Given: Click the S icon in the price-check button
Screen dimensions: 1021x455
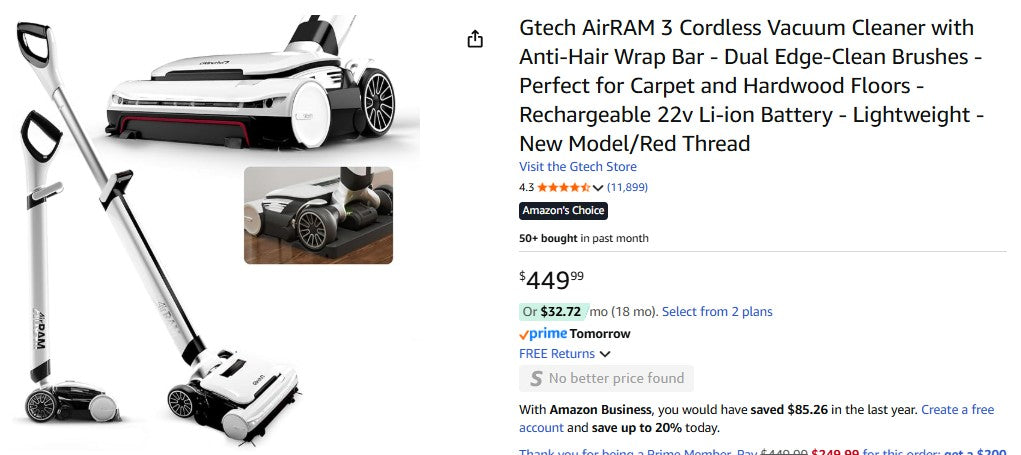Looking at the screenshot, I should 536,379.
